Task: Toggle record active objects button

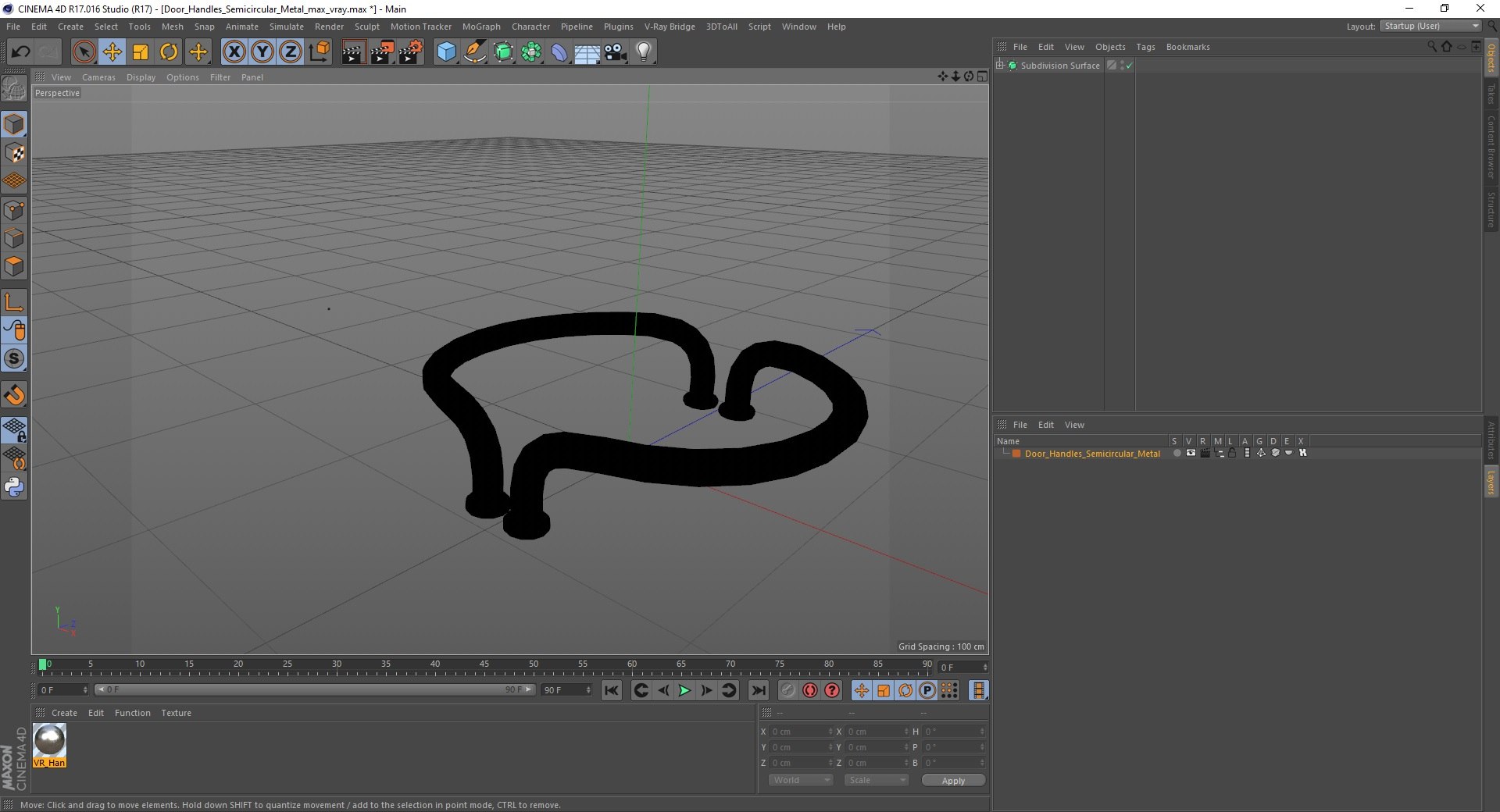Action: (x=787, y=690)
